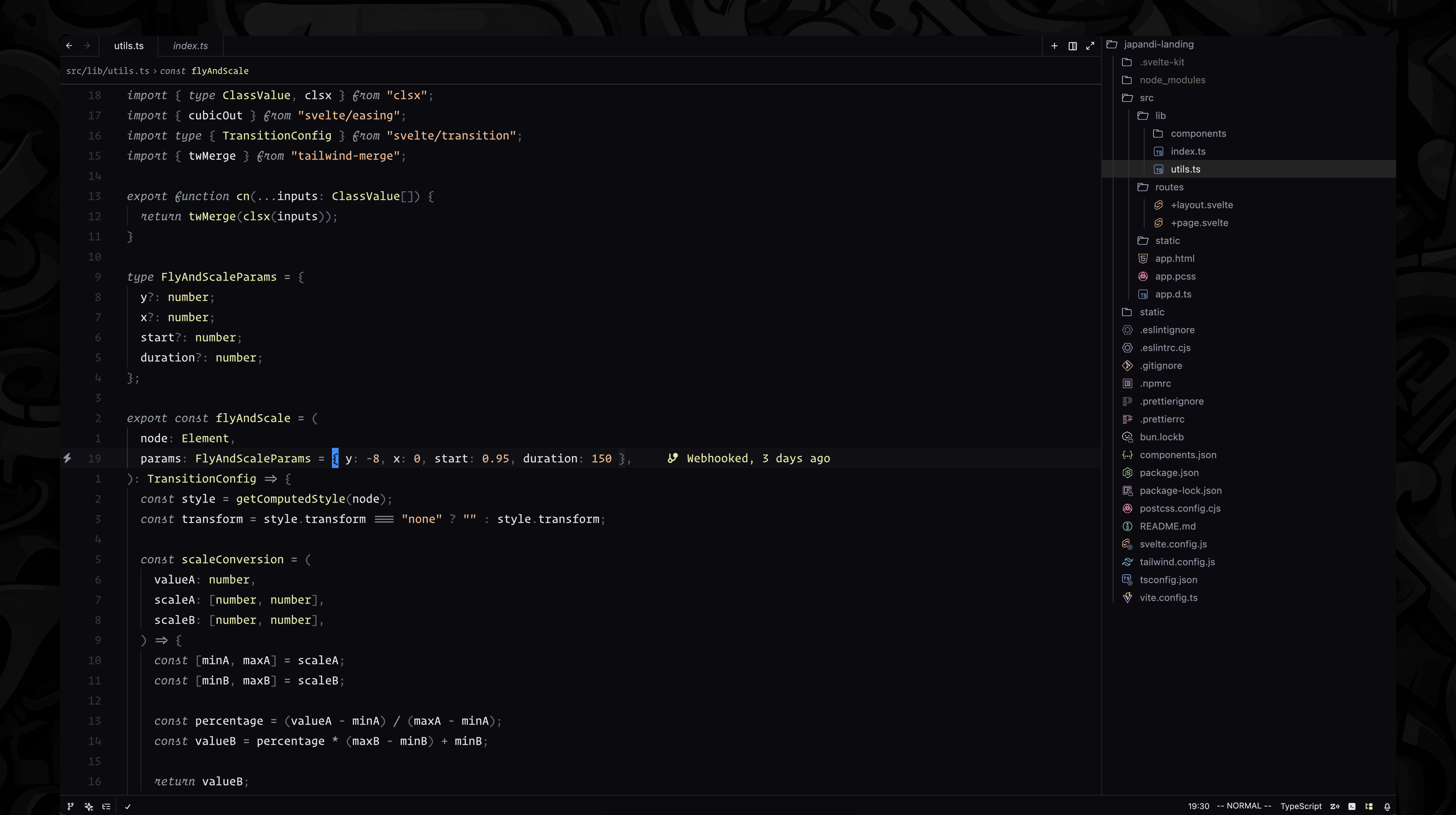
Task: Click the Webhooked blame annotation
Action: [x=759, y=458]
